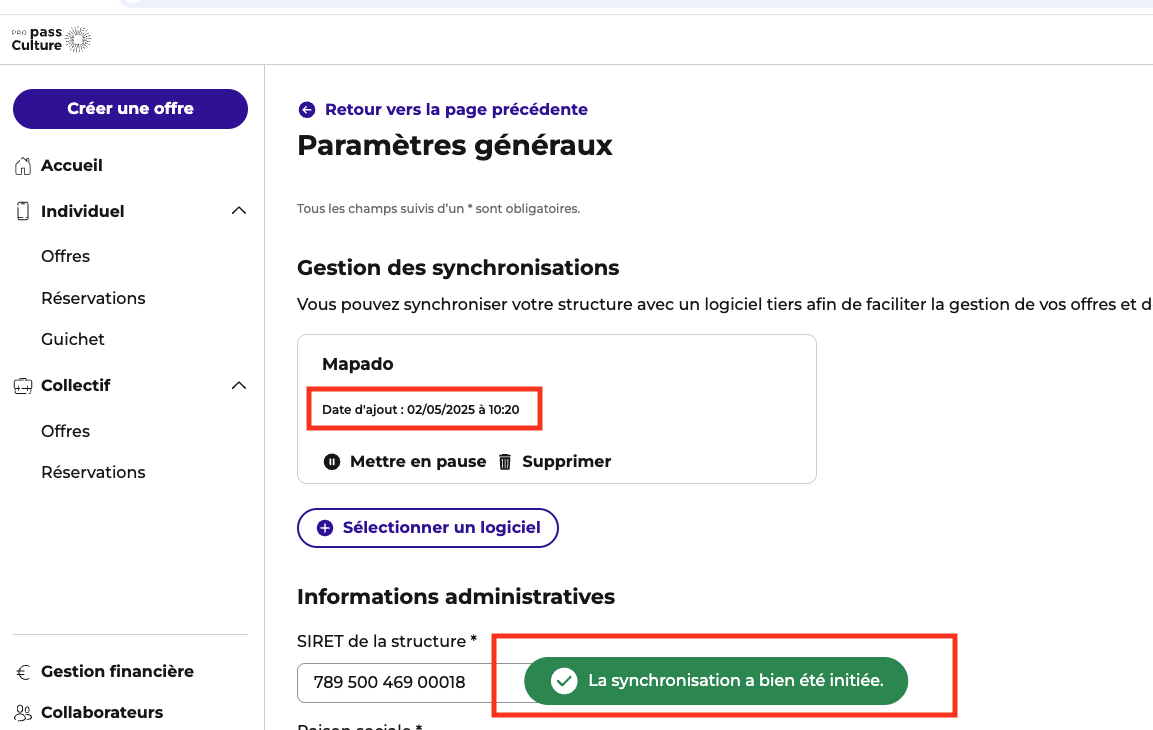Open Réservations under Collectif

click(x=93, y=473)
